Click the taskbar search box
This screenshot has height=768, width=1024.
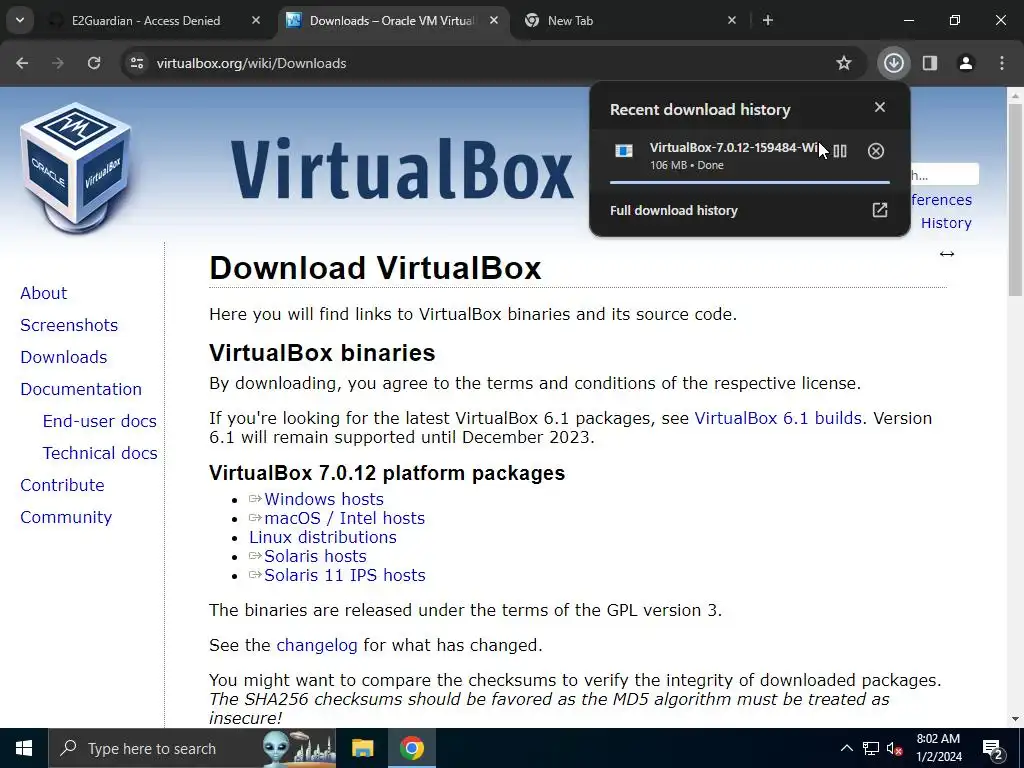pos(192,748)
